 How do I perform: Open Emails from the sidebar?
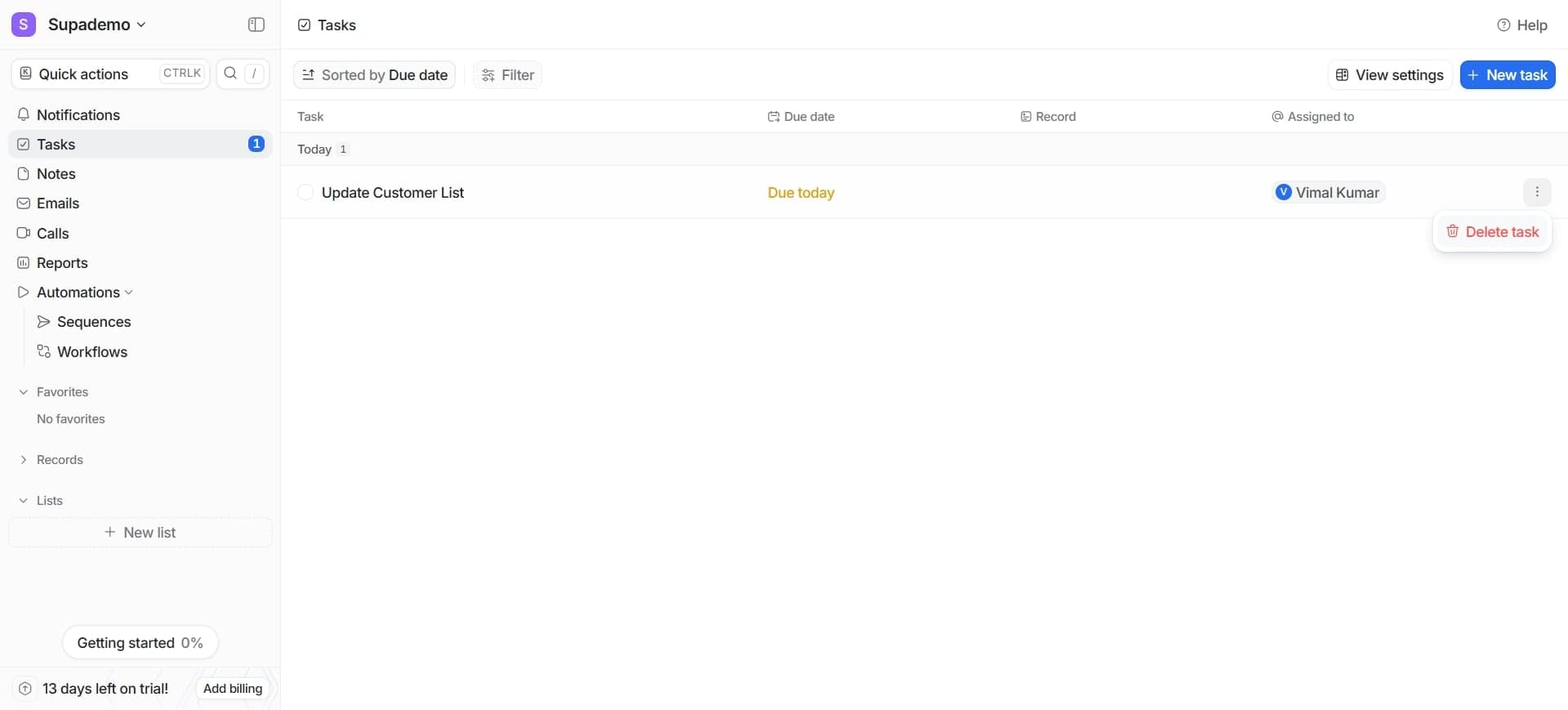pyautogui.click(x=57, y=203)
